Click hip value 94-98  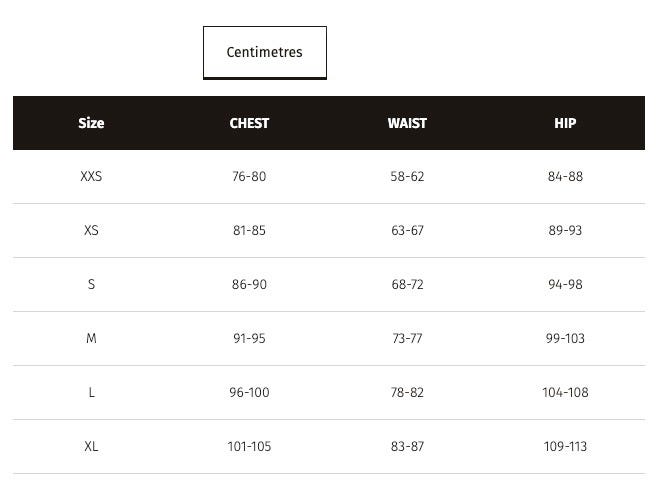click(x=565, y=284)
